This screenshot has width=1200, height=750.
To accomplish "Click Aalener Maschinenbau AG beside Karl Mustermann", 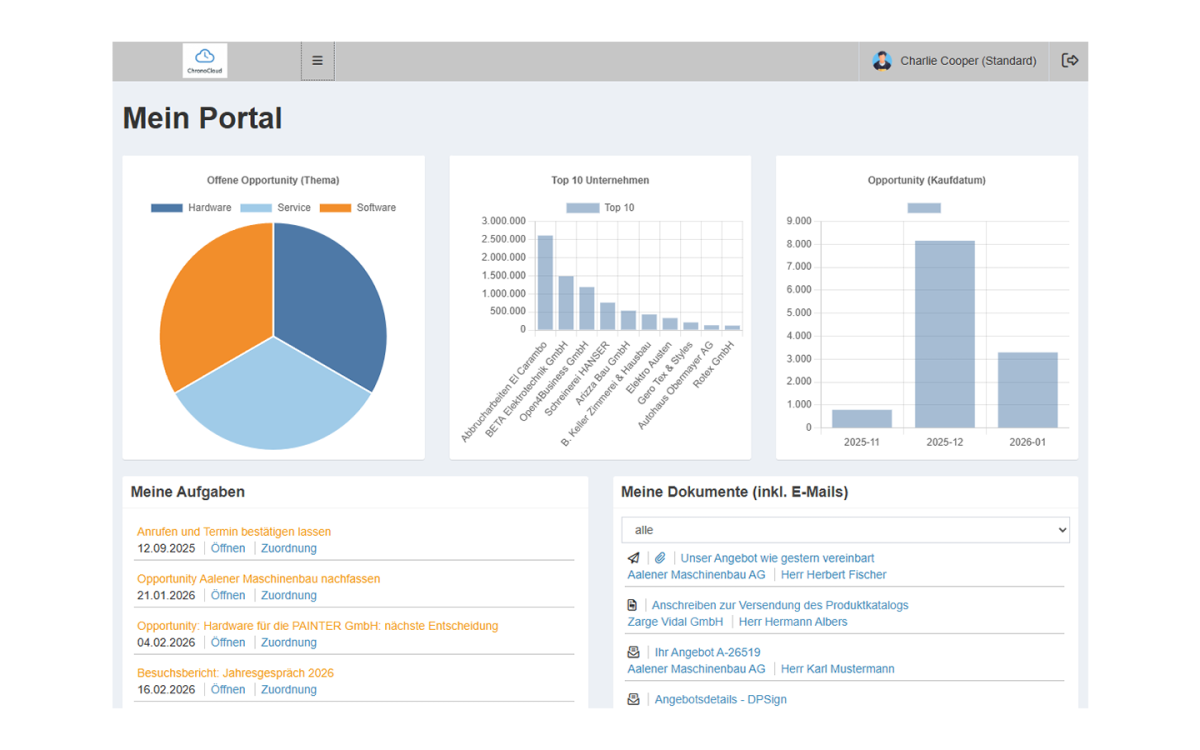I will [696, 669].
